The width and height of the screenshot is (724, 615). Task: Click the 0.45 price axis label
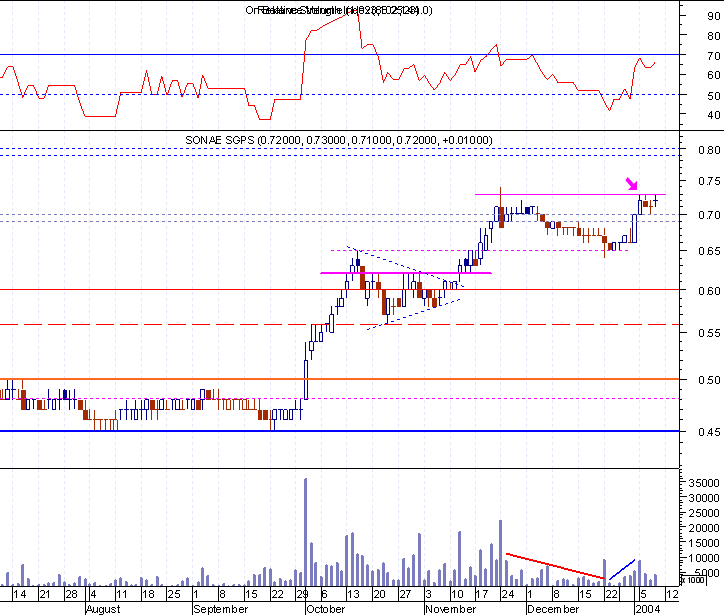(709, 432)
